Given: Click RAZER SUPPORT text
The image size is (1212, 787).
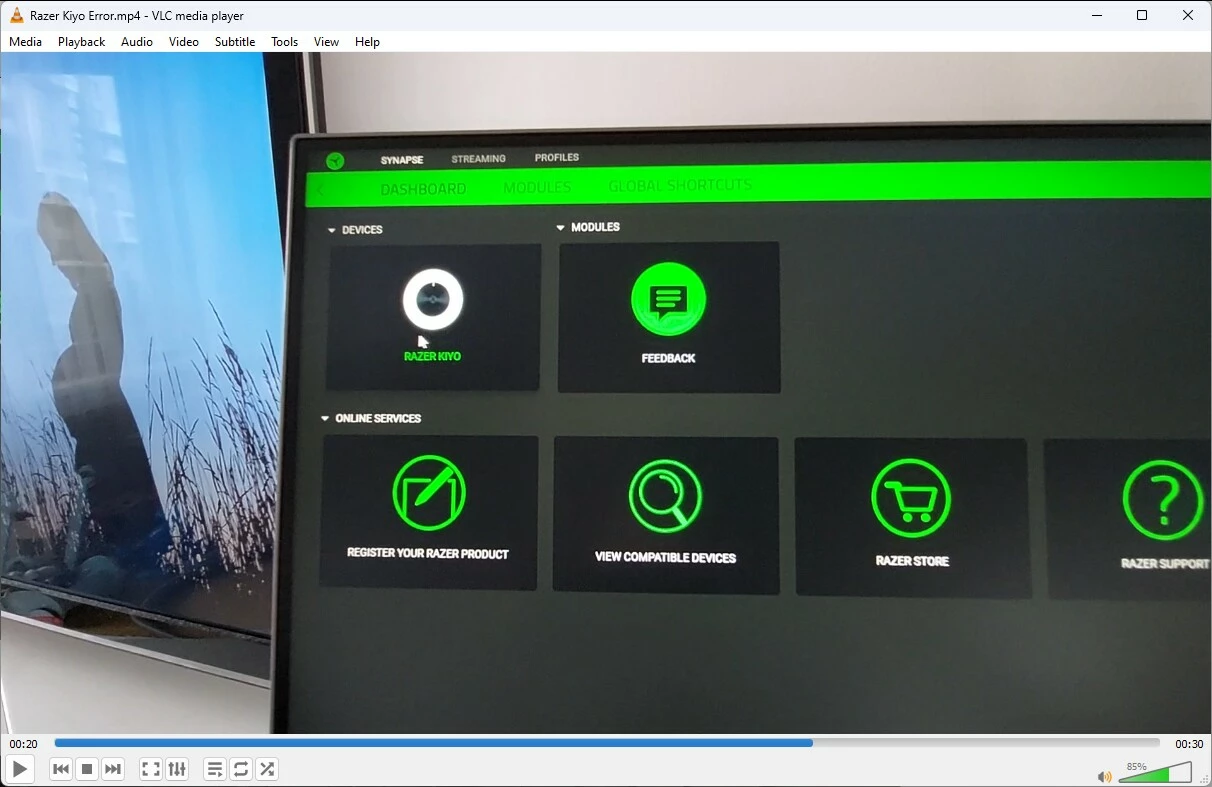Looking at the screenshot, I should click(1165, 564).
